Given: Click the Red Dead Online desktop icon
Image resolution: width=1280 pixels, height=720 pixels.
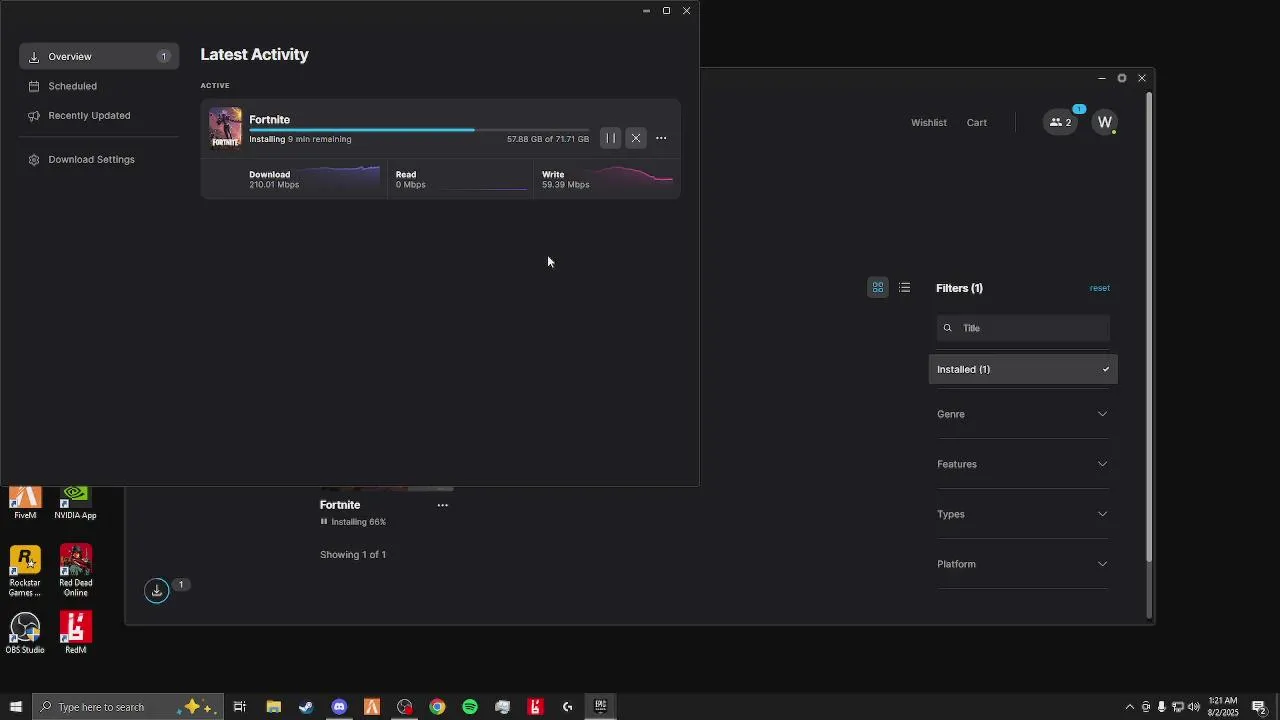Looking at the screenshot, I should [76, 571].
